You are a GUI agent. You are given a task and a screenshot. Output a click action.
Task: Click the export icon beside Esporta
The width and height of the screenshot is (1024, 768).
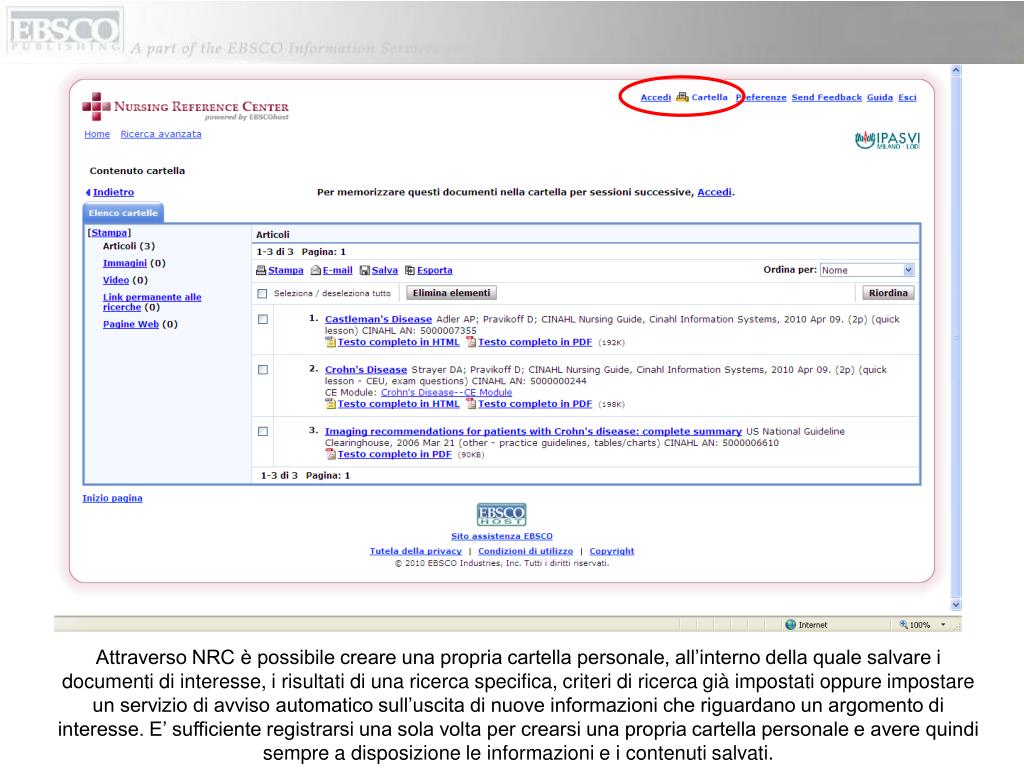pos(410,270)
